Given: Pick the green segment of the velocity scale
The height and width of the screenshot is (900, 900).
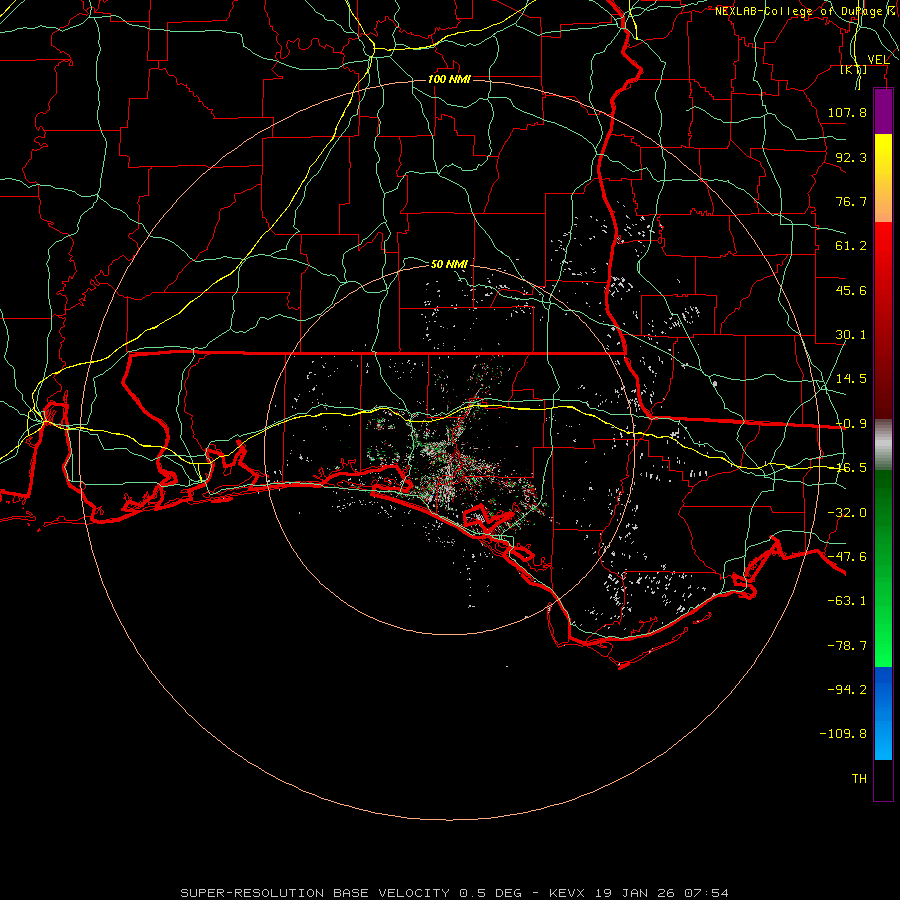Looking at the screenshot, I should [883, 568].
